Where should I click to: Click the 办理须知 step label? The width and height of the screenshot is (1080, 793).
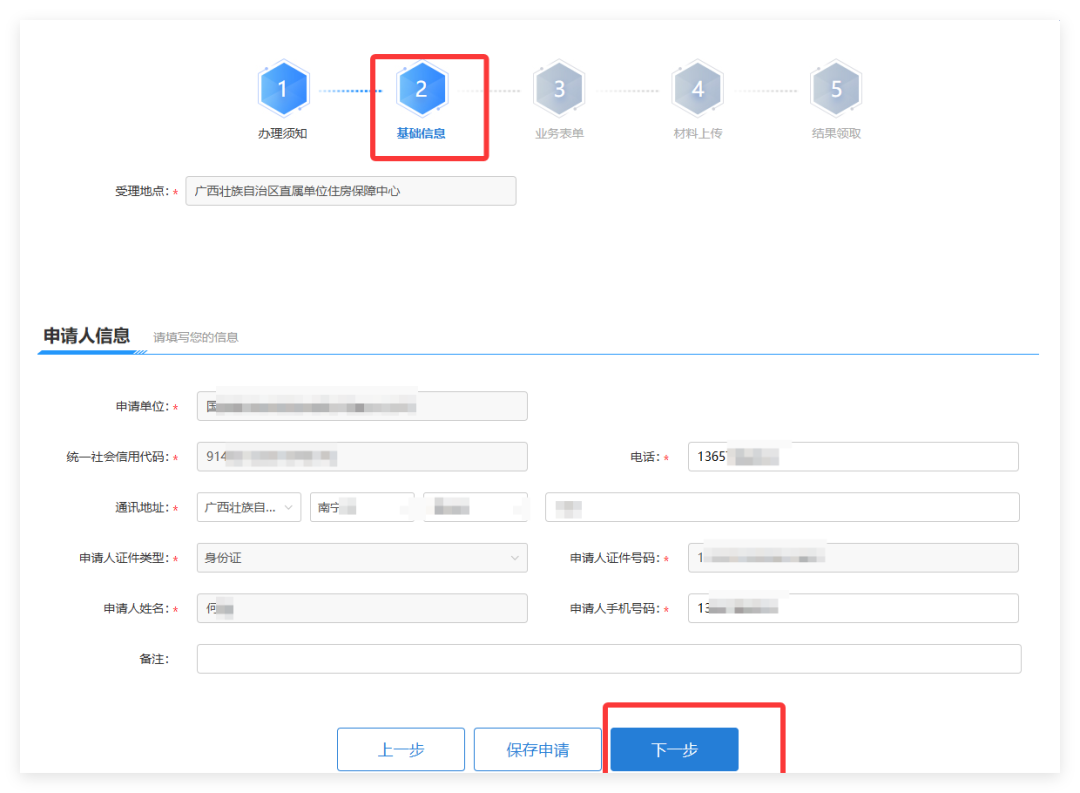(x=283, y=133)
